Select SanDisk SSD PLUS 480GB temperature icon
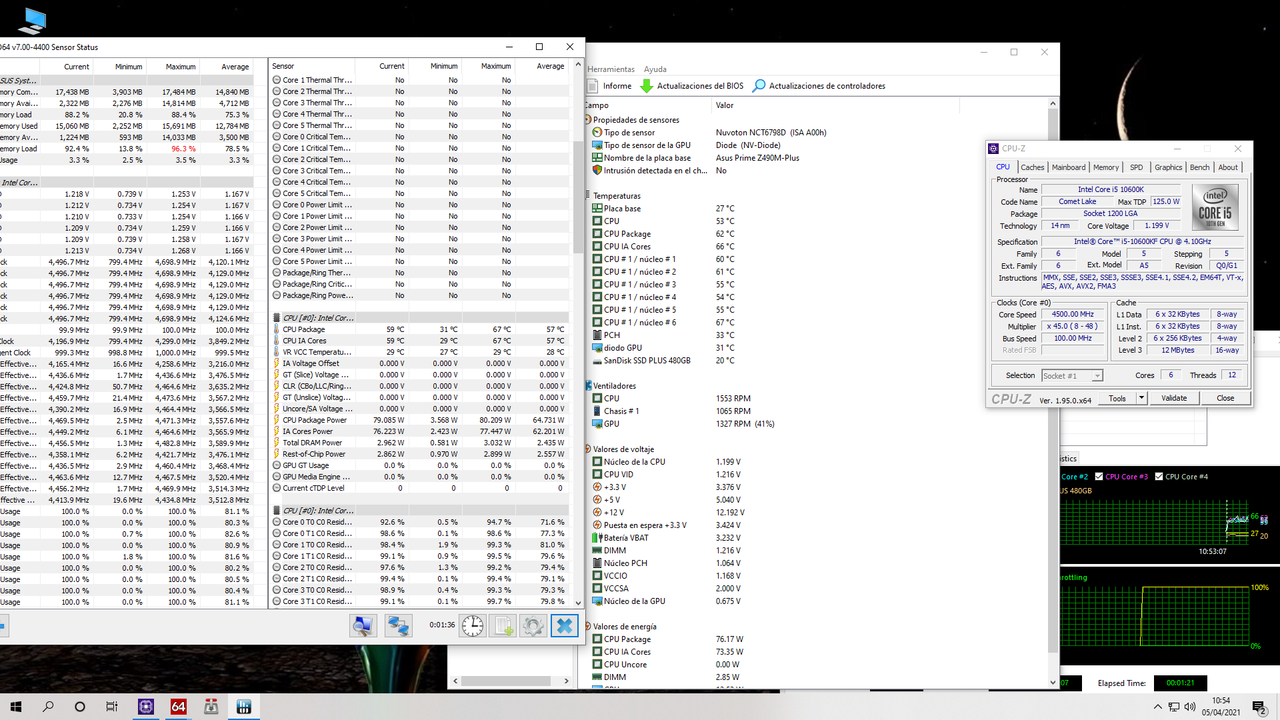The width and height of the screenshot is (1280, 720). coord(598,360)
